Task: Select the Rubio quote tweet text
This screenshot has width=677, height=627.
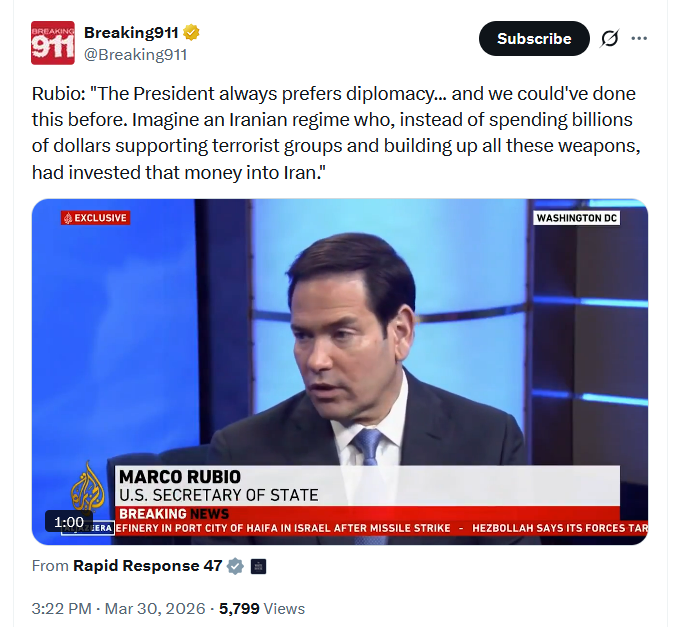Action: point(336,133)
